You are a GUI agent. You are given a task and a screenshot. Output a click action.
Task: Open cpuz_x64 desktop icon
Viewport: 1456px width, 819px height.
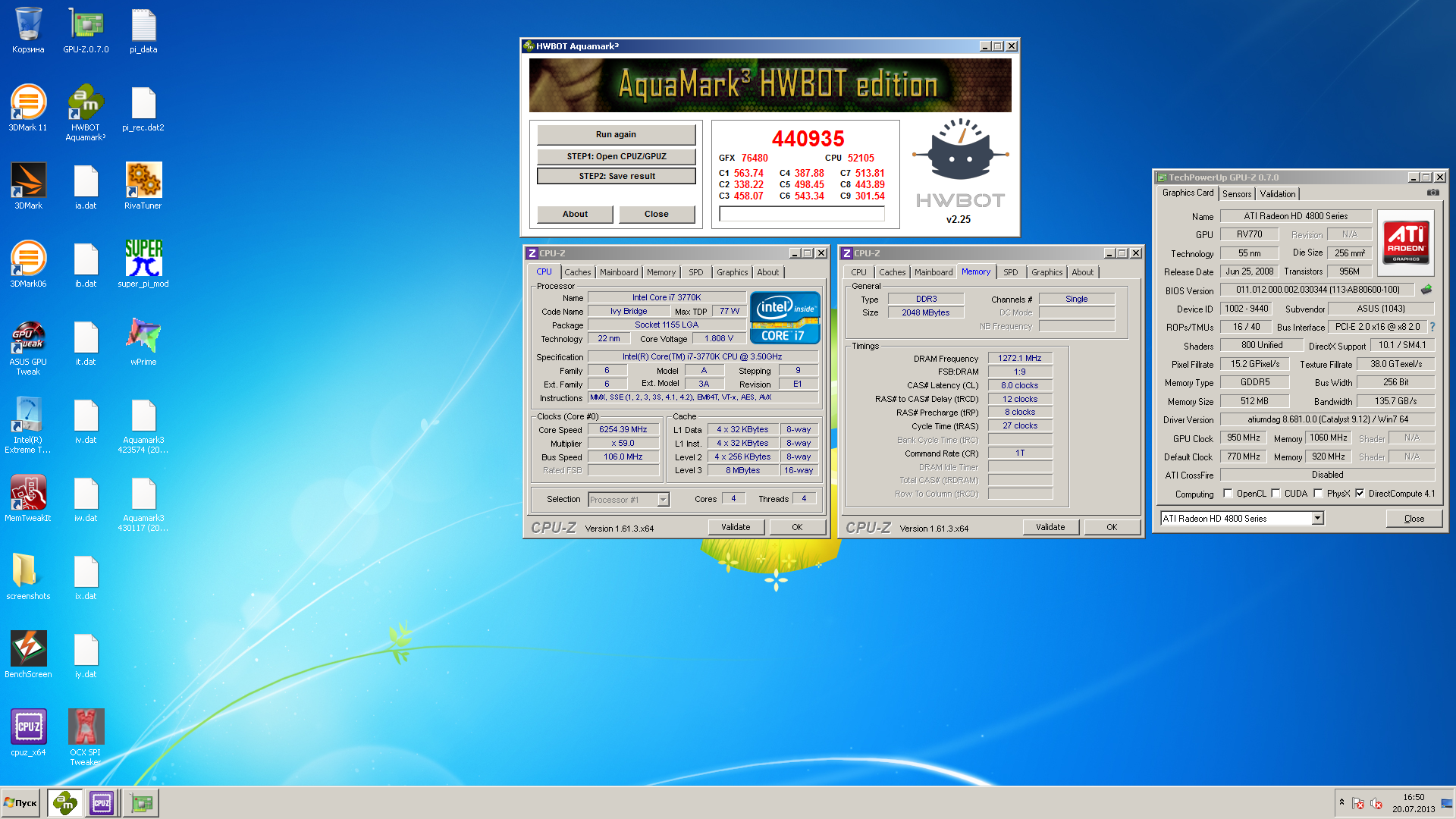[x=28, y=733]
